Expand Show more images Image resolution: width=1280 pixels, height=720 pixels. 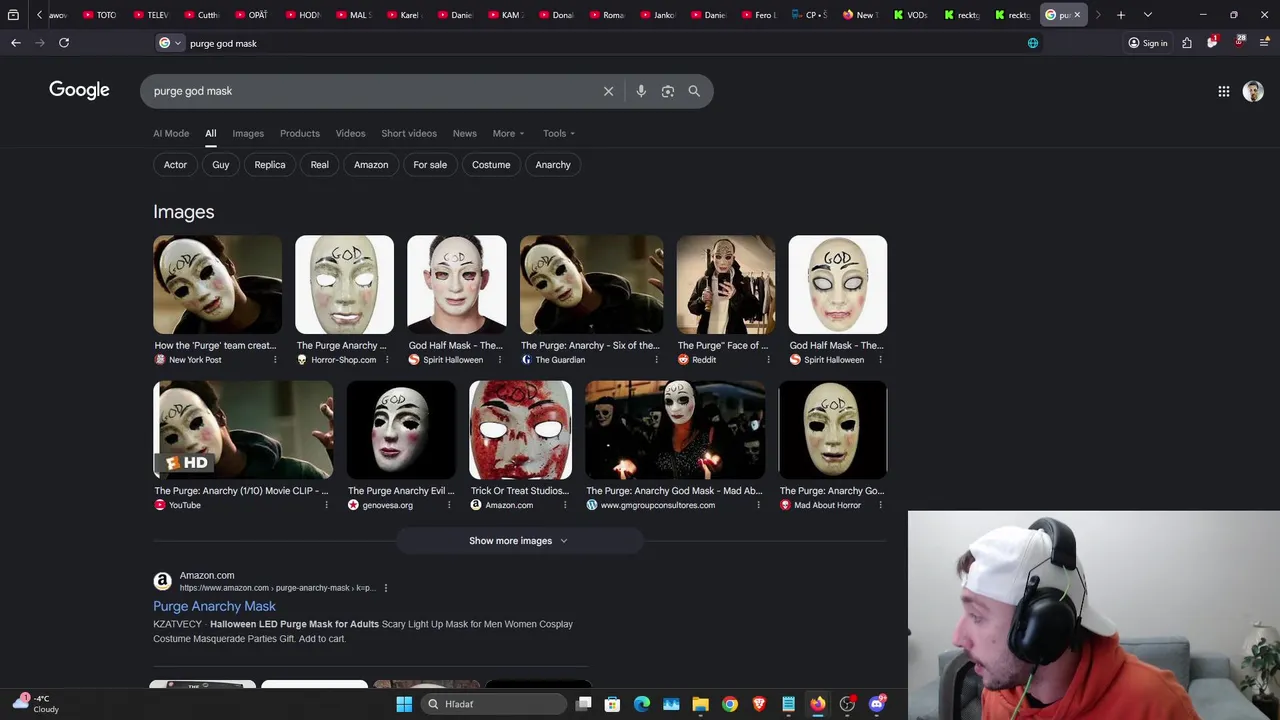coord(519,541)
